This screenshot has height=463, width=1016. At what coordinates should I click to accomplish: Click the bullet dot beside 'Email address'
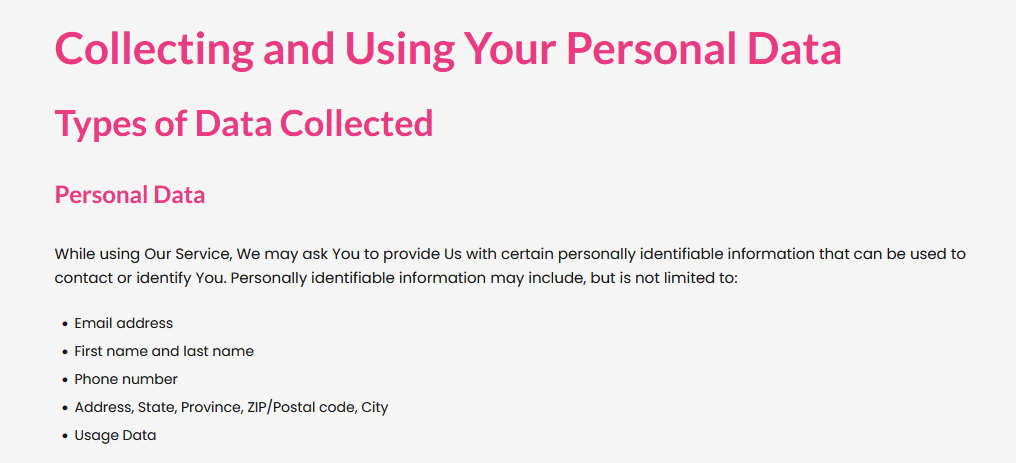(65, 324)
